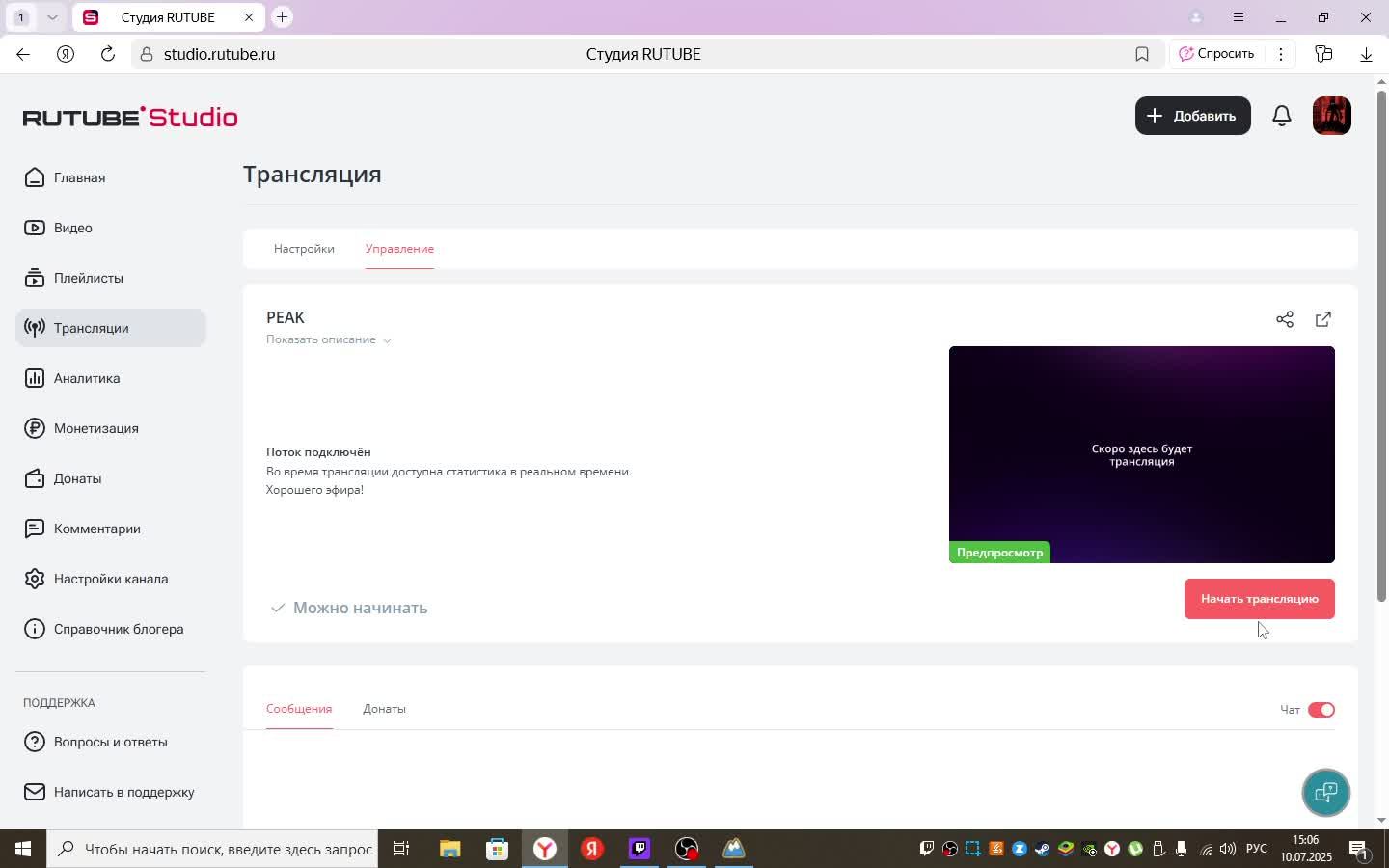Select Трансляции in the sidebar

[x=111, y=328]
